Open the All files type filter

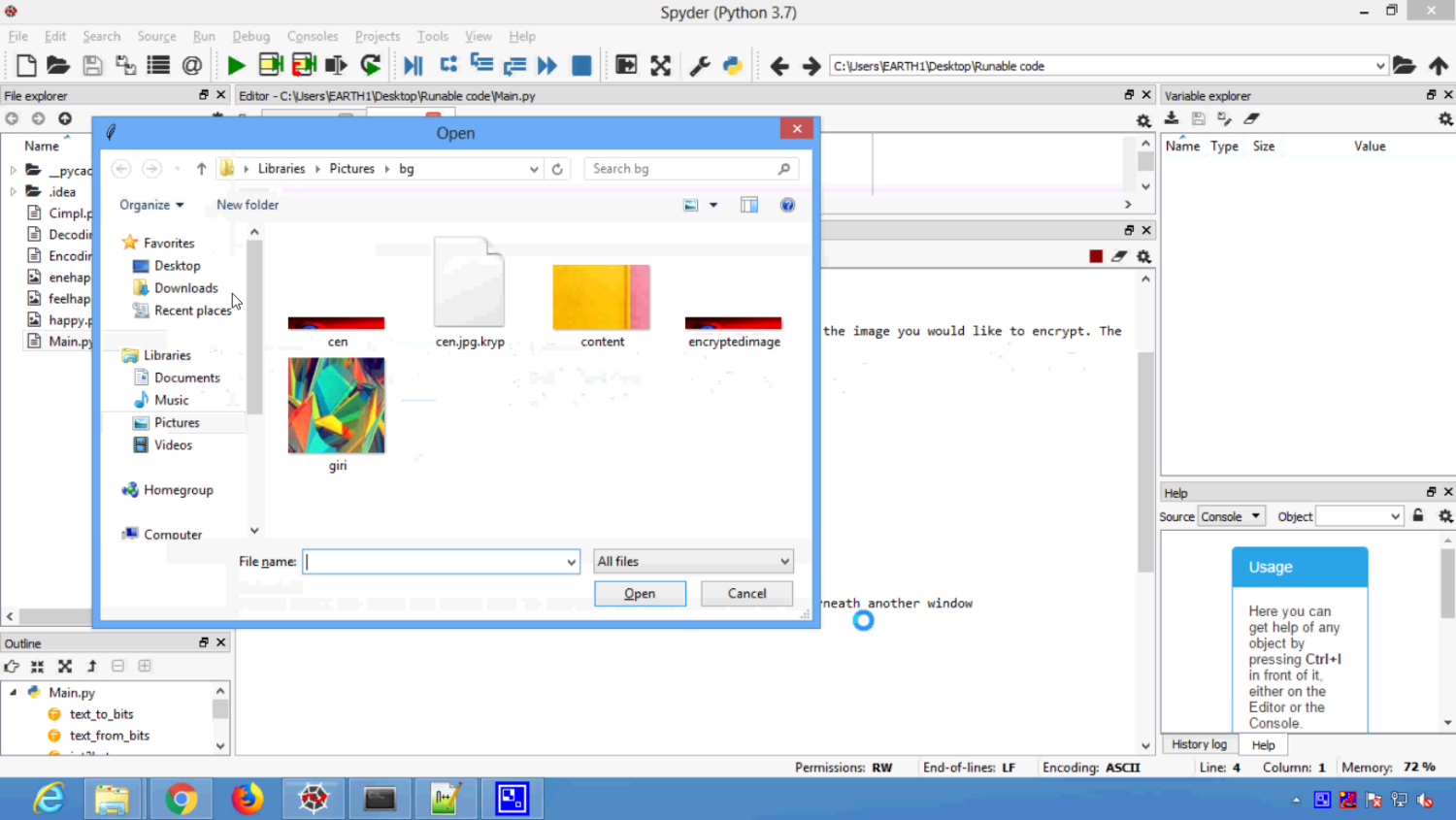click(693, 562)
